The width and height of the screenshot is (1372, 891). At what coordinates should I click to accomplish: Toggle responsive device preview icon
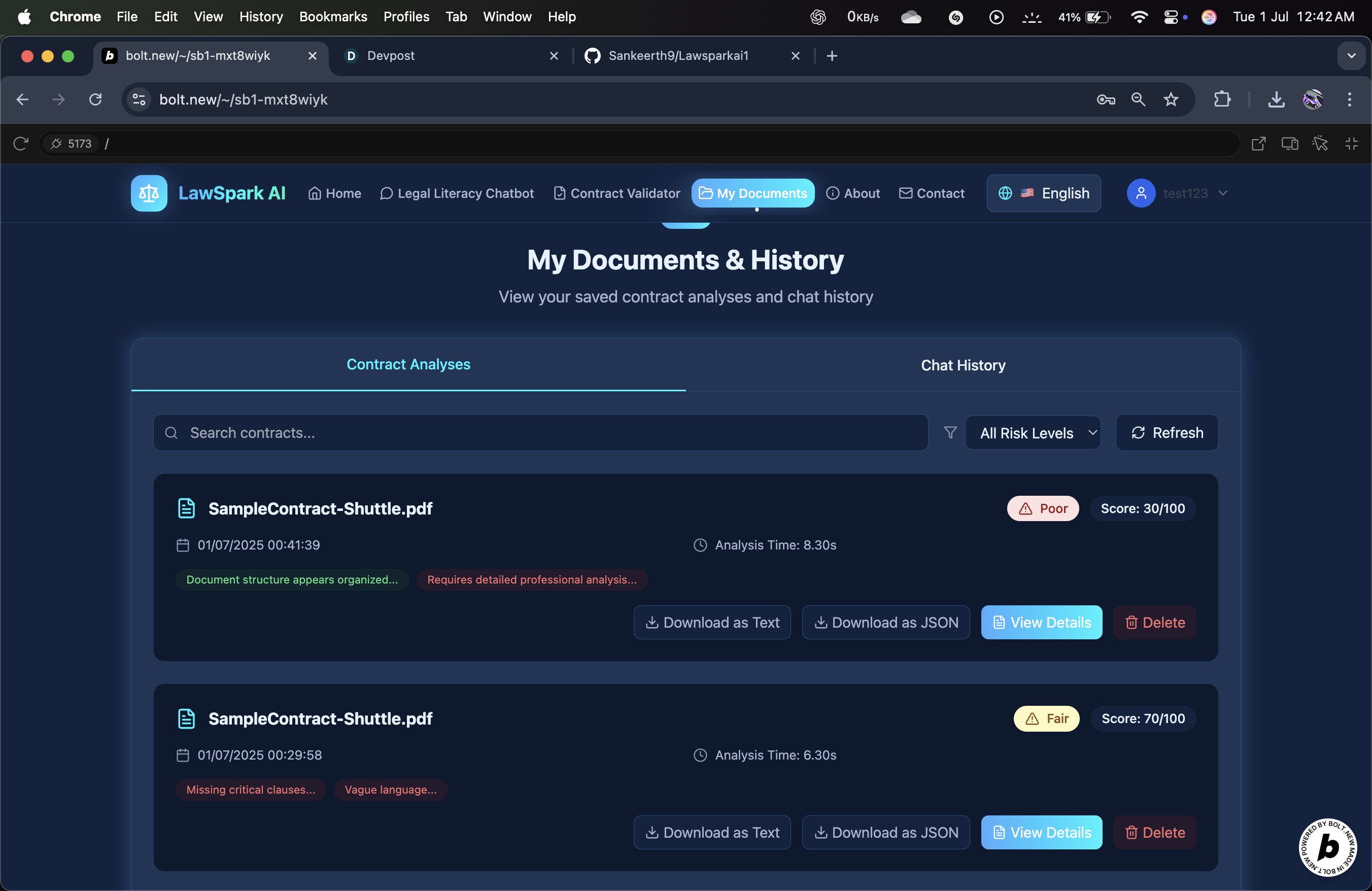tap(1290, 144)
